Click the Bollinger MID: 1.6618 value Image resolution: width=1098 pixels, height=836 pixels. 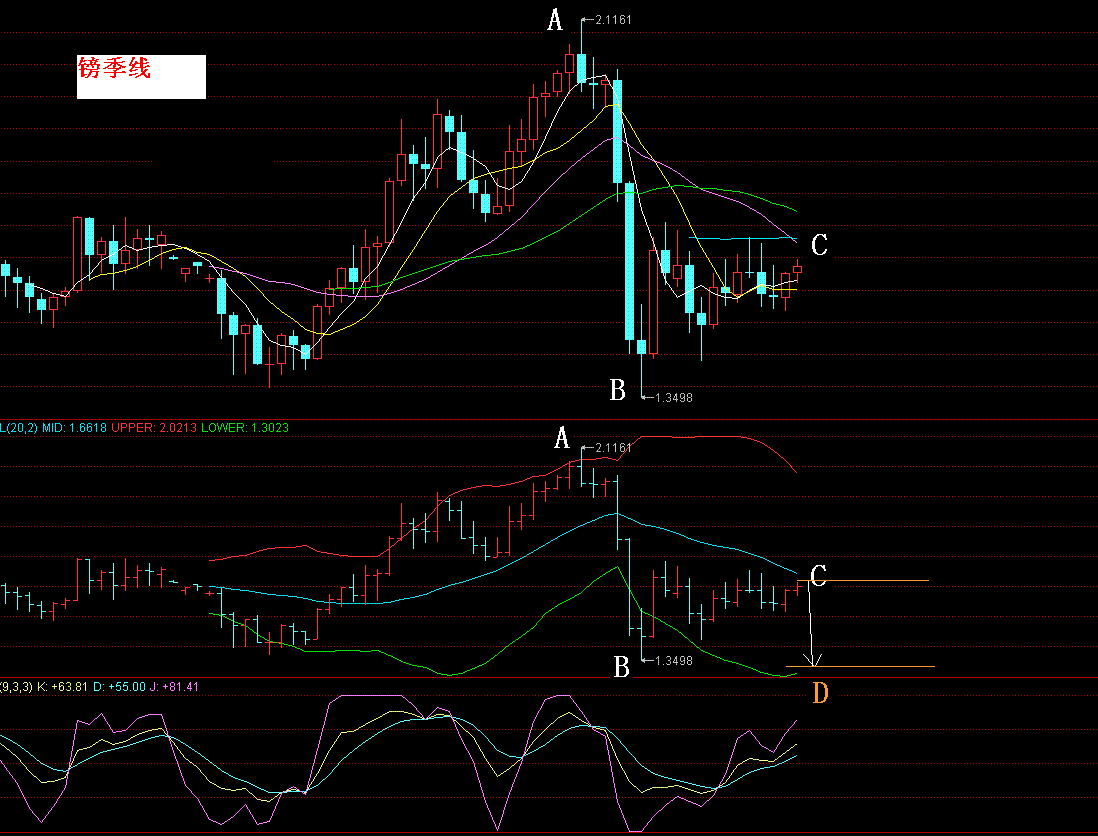pos(74,427)
